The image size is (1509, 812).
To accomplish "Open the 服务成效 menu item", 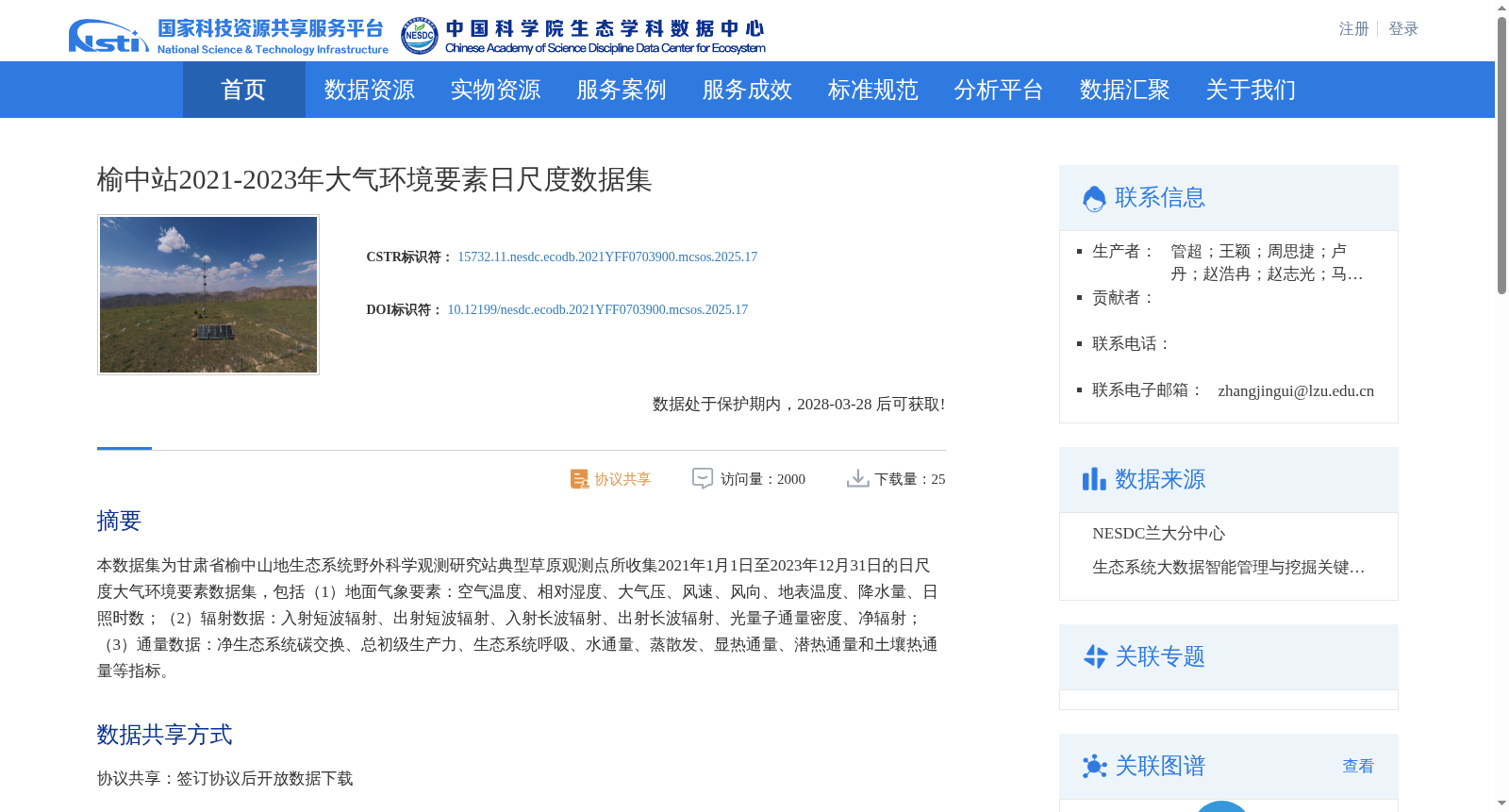I will click(747, 90).
